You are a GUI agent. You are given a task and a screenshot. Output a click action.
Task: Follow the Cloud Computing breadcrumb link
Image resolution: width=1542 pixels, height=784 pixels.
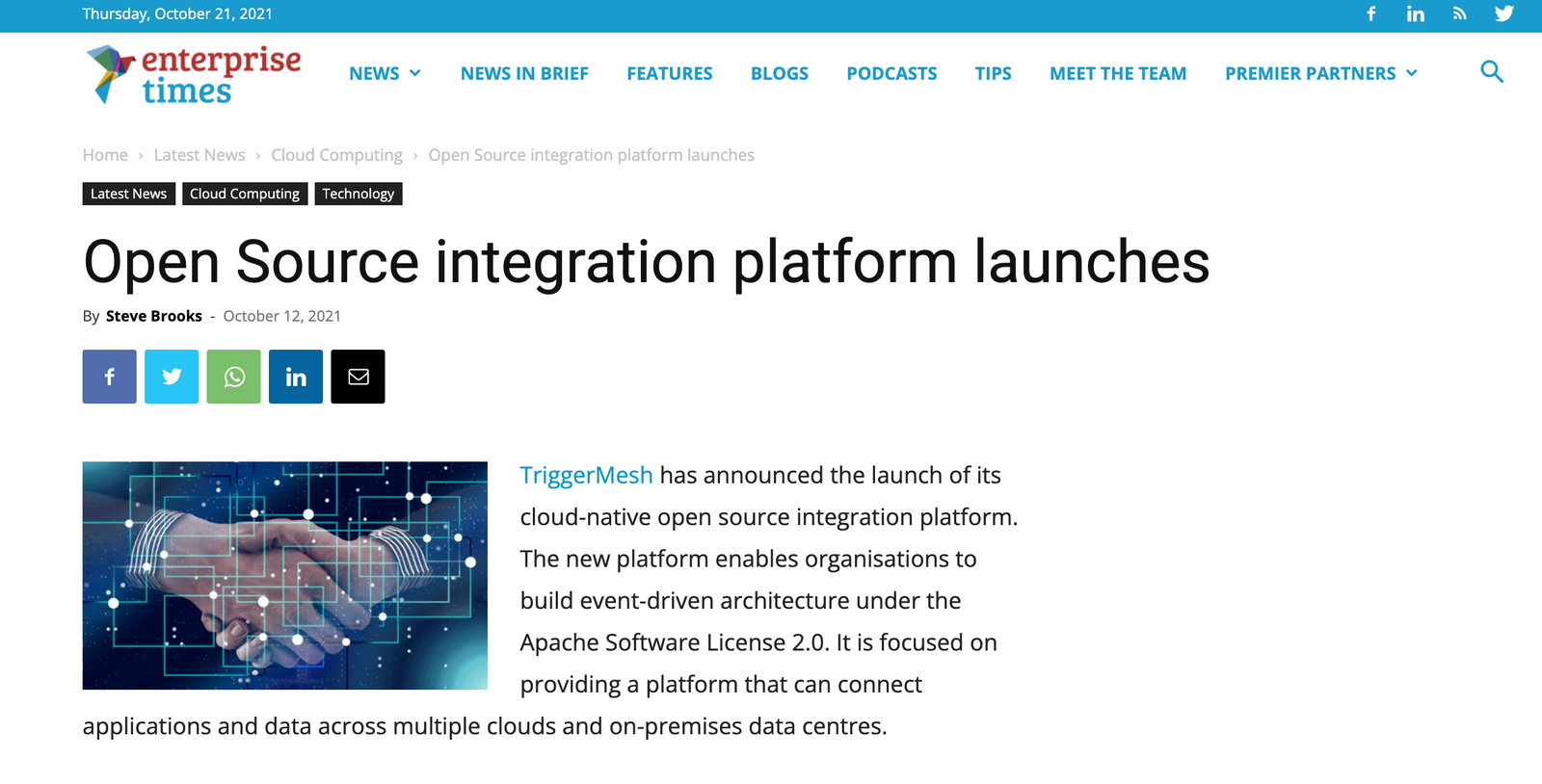[x=336, y=155]
